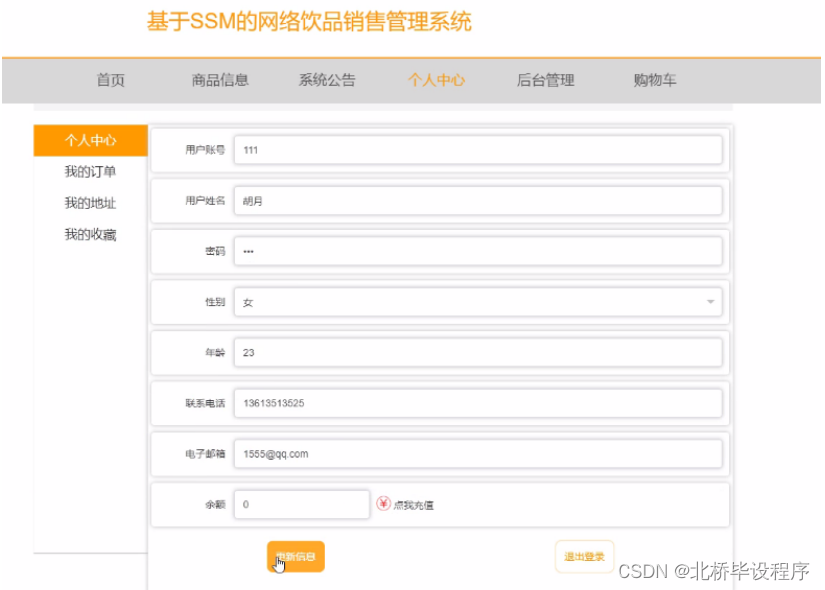Navigate to 商品信息 product information

(220, 80)
